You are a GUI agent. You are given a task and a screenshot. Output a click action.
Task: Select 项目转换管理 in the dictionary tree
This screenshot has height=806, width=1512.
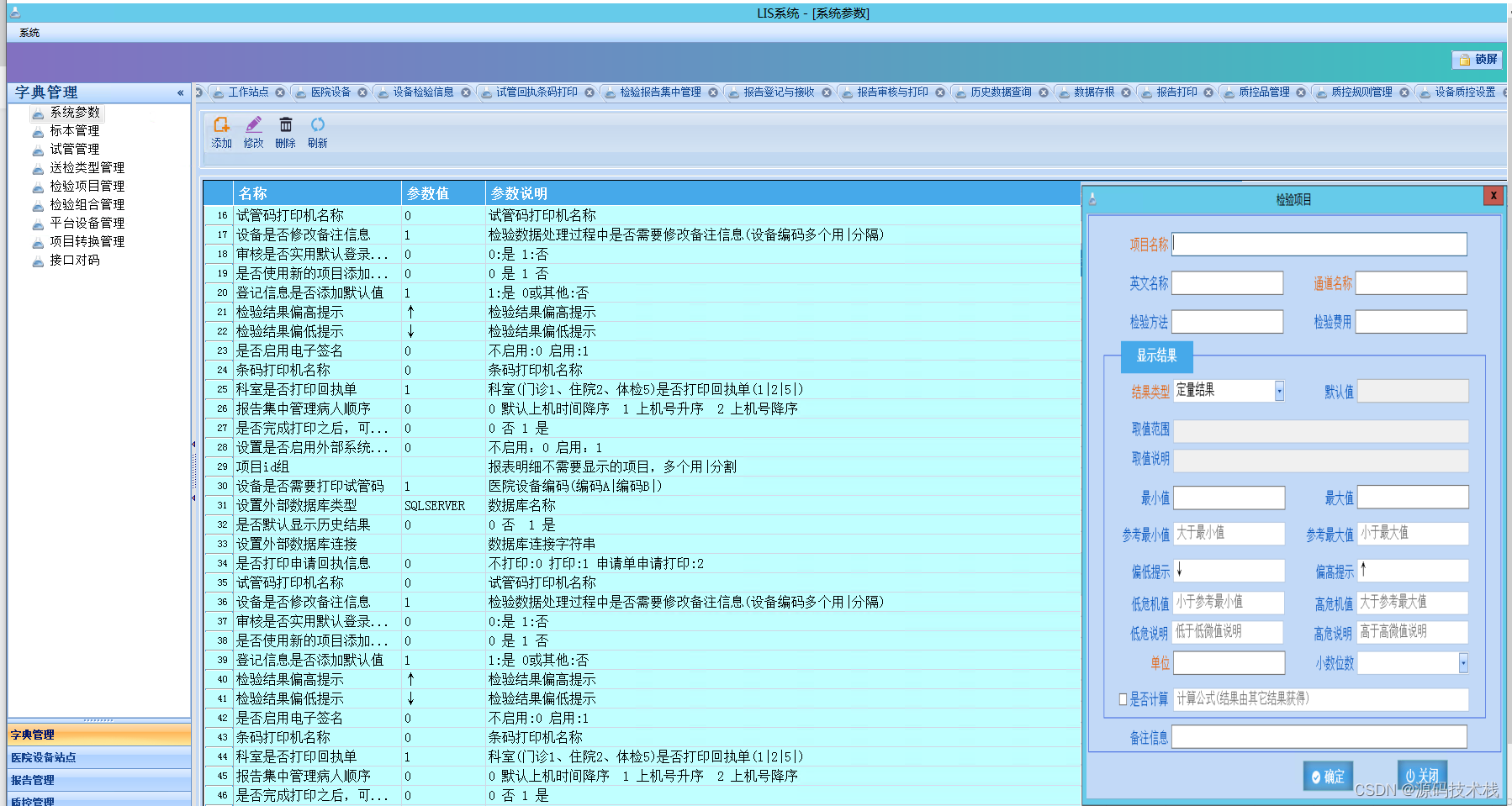87,241
